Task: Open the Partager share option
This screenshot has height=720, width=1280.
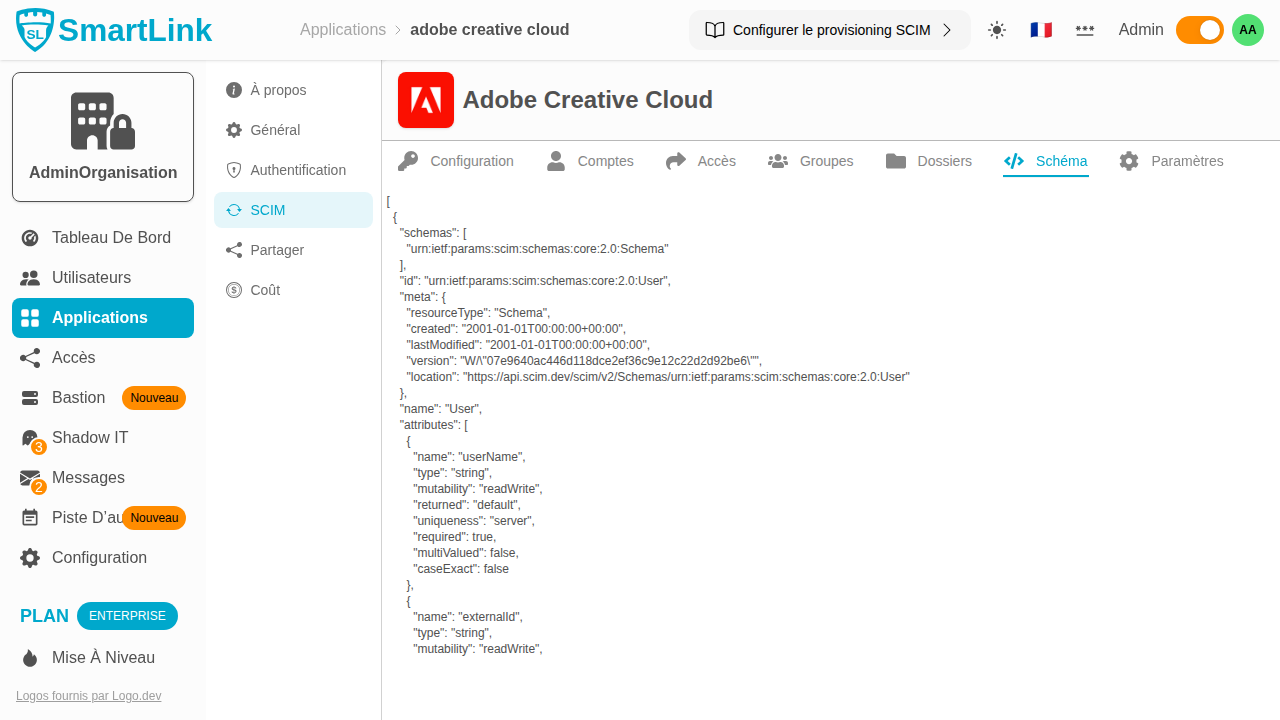Action: 277,250
